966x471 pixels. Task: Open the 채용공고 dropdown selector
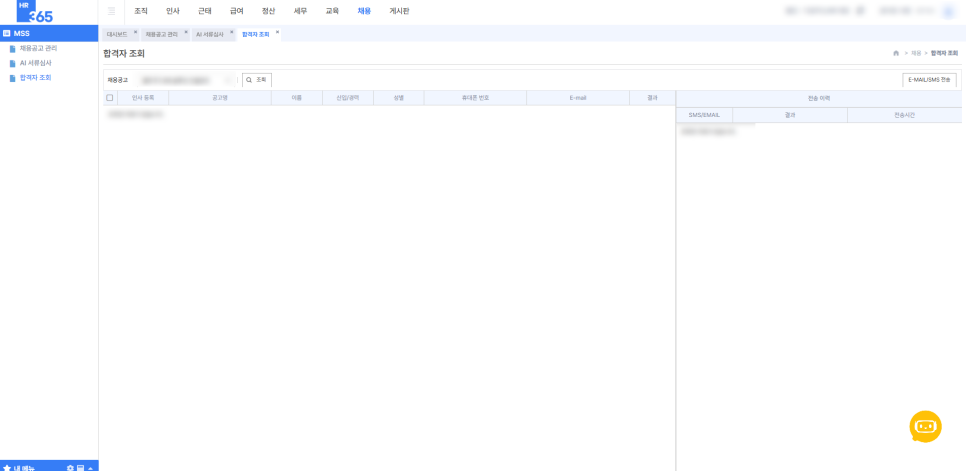[185, 80]
